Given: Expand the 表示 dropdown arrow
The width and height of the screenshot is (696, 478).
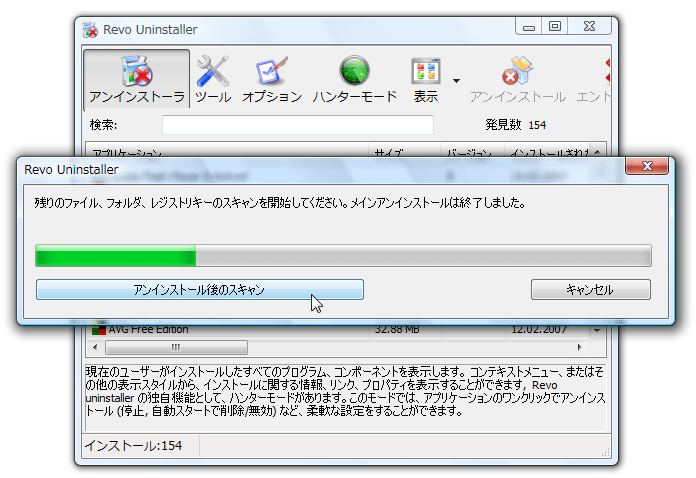Looking at the screenshot, I should (x=456, y=81).
